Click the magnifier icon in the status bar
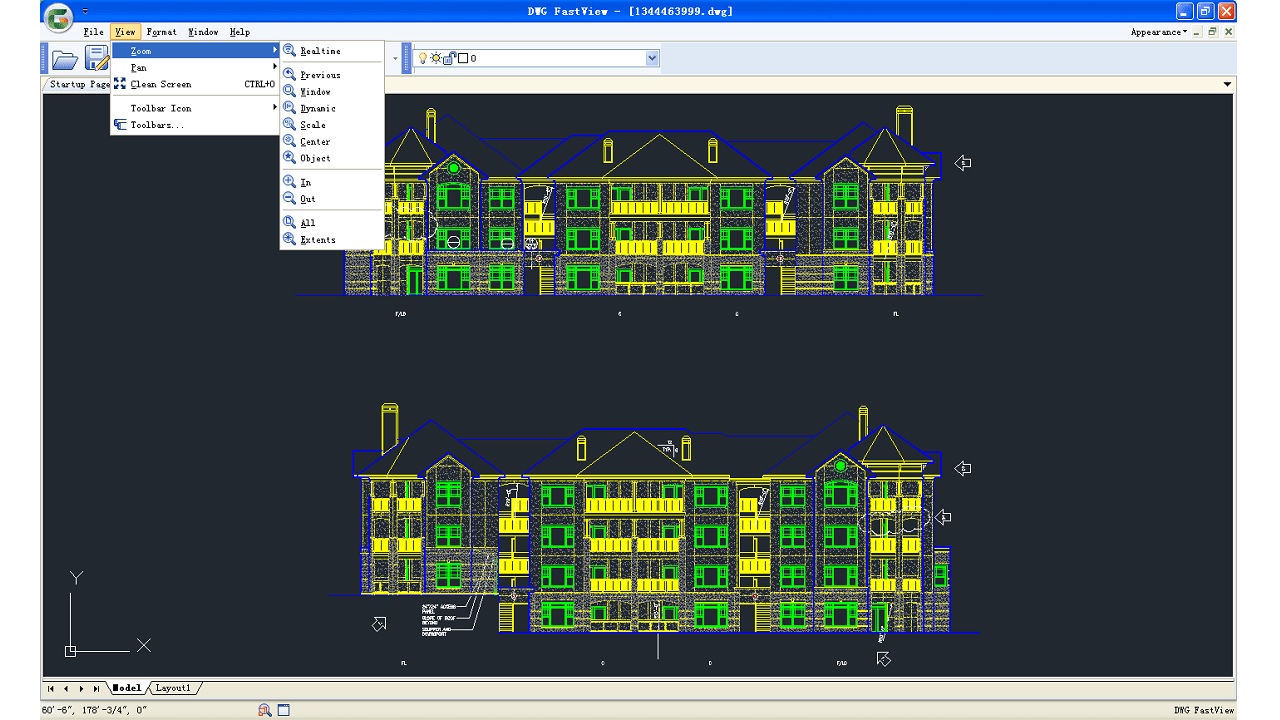1280x720 pixels. pos(262,710)
